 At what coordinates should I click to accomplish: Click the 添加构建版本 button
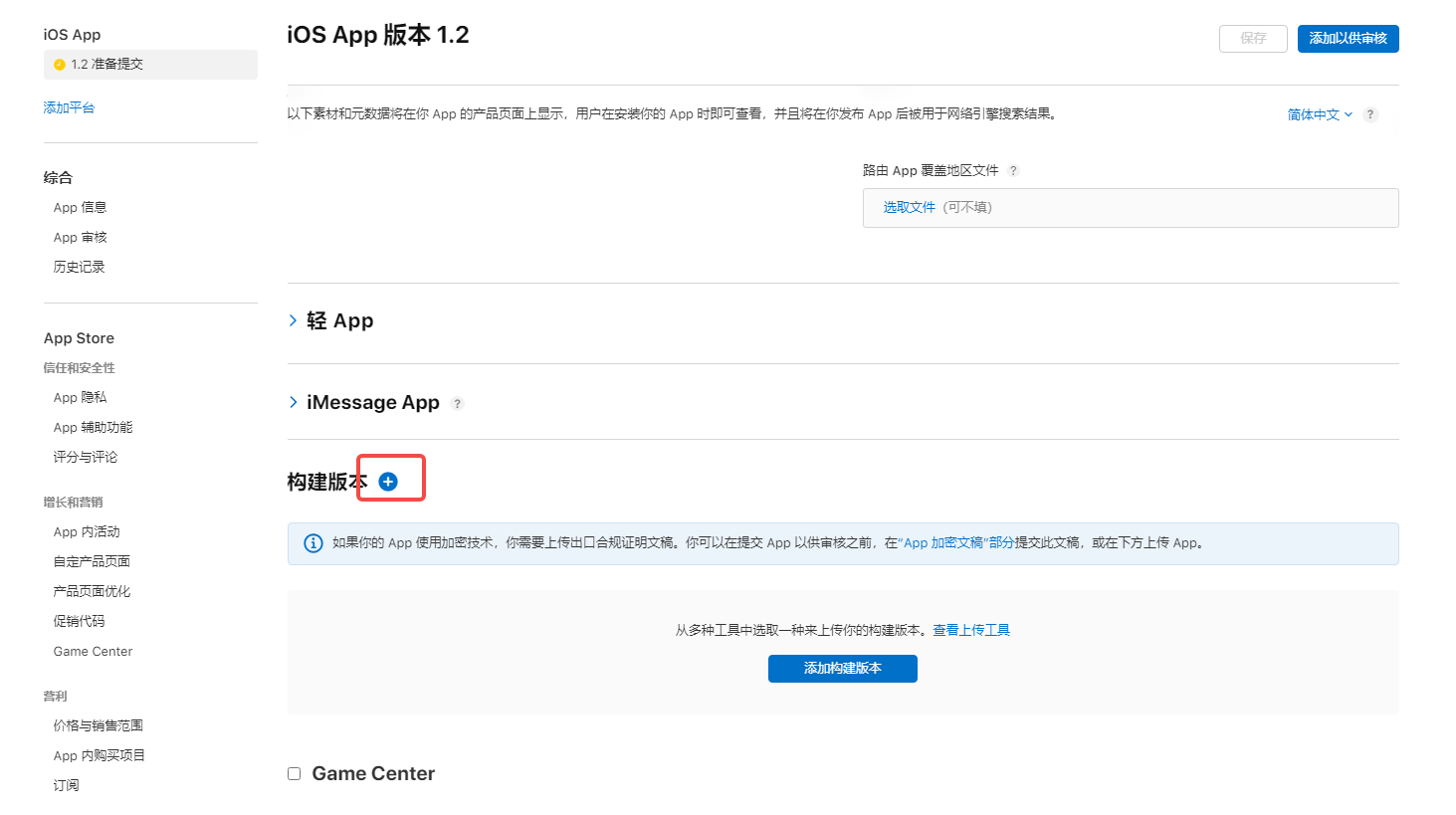coord(842,669)
